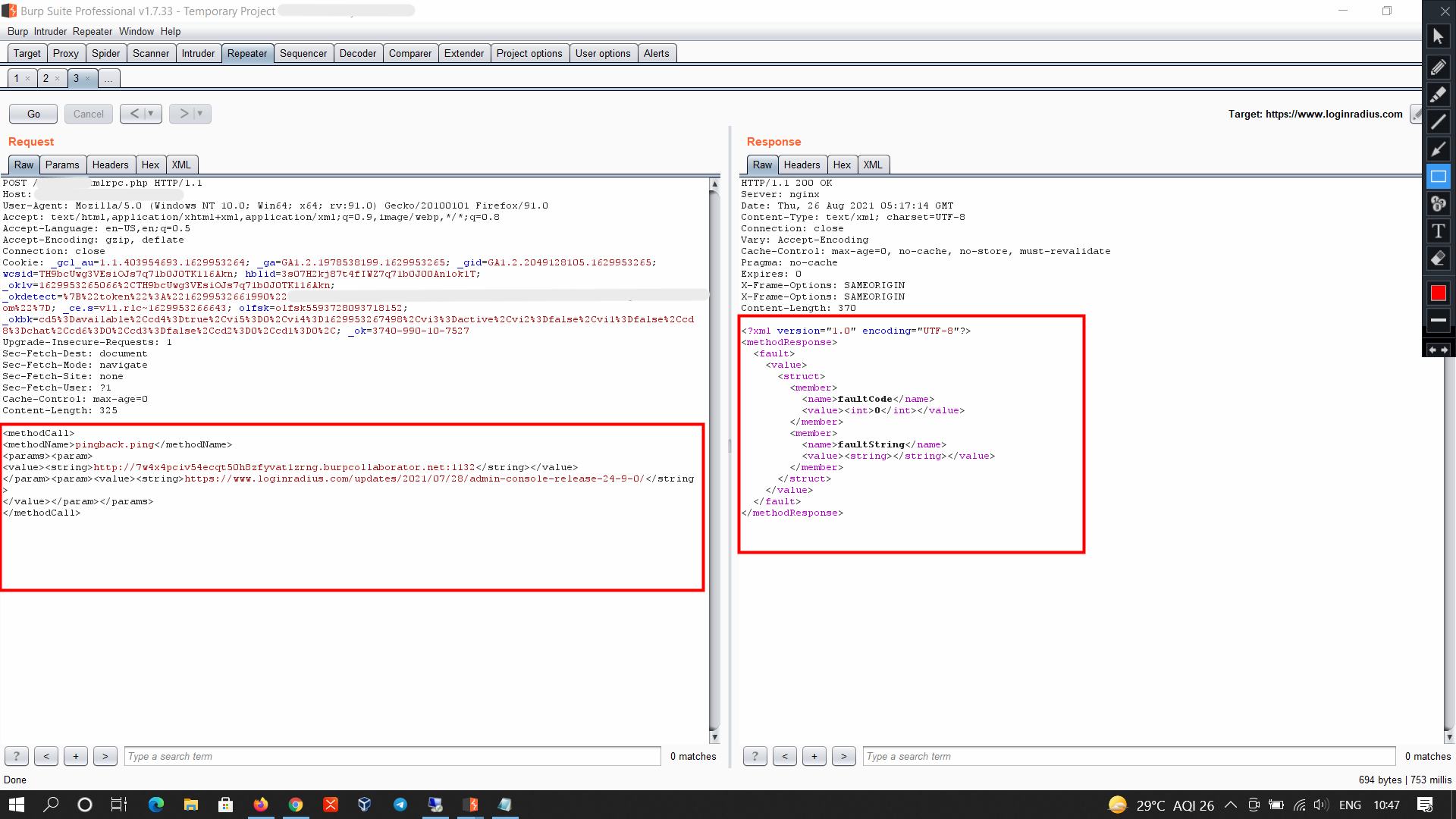Select the numbered step counter tool
The image size is (1456, 819).
1438,204
